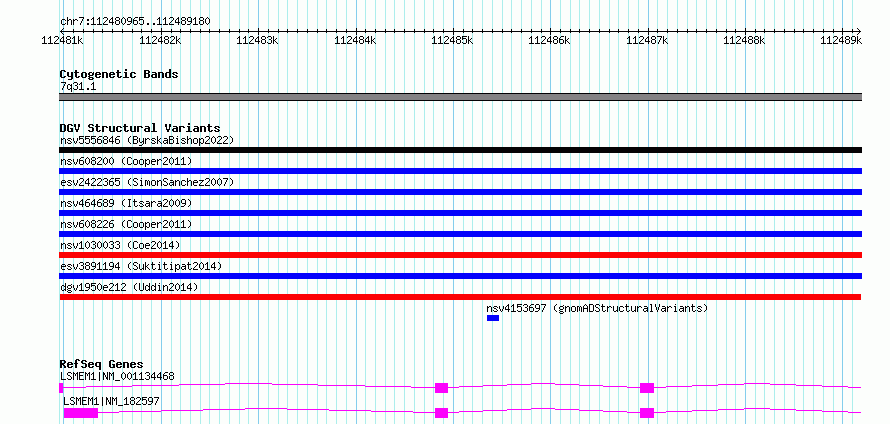The height and width of the screenshot is (424, 890).
Task: Open the esv2422365 (SimonSanchez2007) label
Action: click(147, 182)
